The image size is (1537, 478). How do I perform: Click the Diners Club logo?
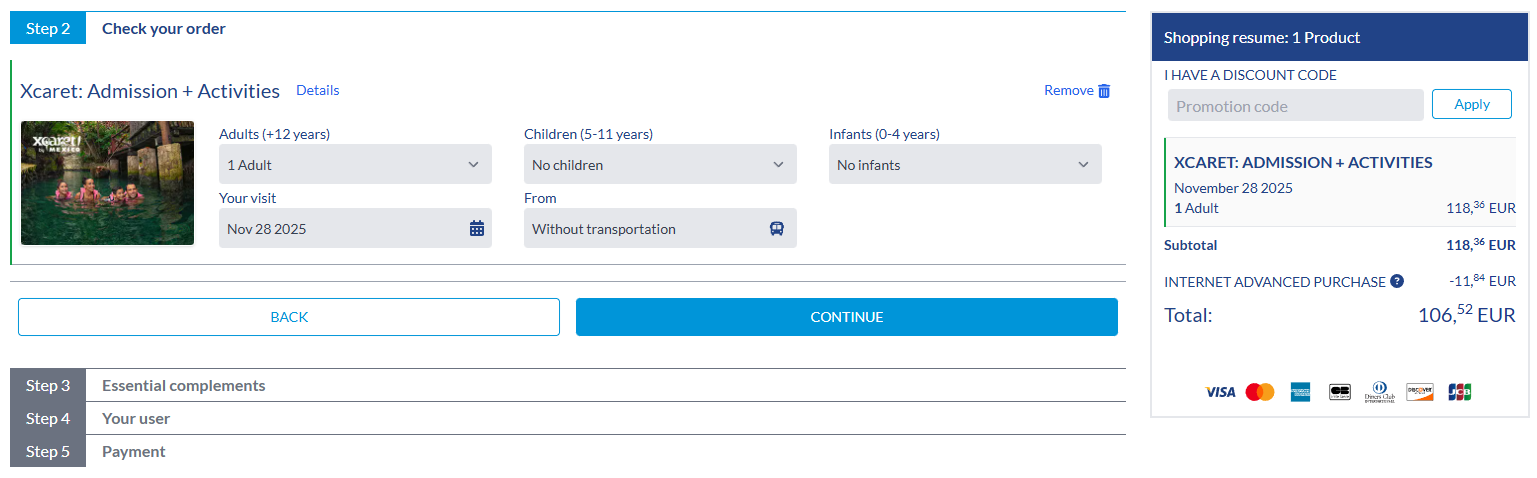coord(1379,392)
